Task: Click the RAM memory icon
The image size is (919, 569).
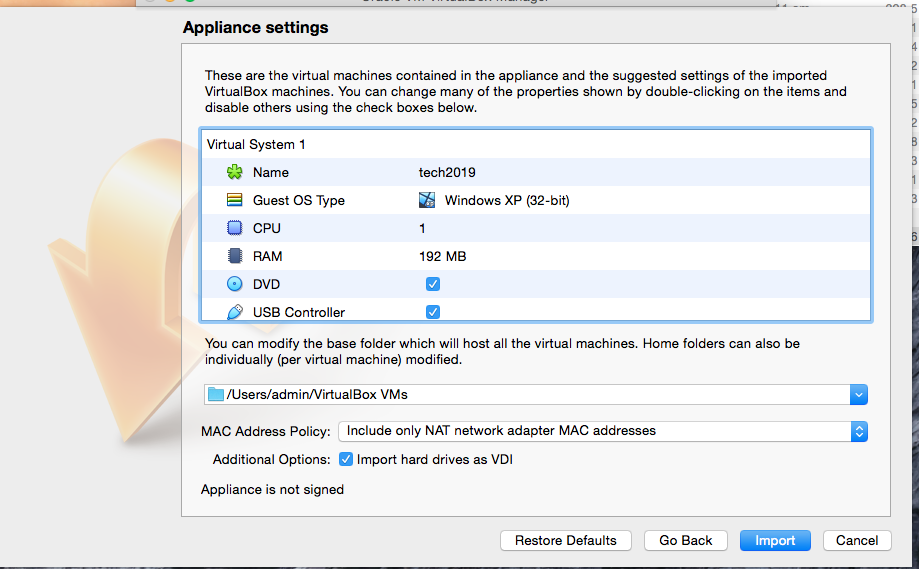Action: pyautogui.click(x=234, y=256)
